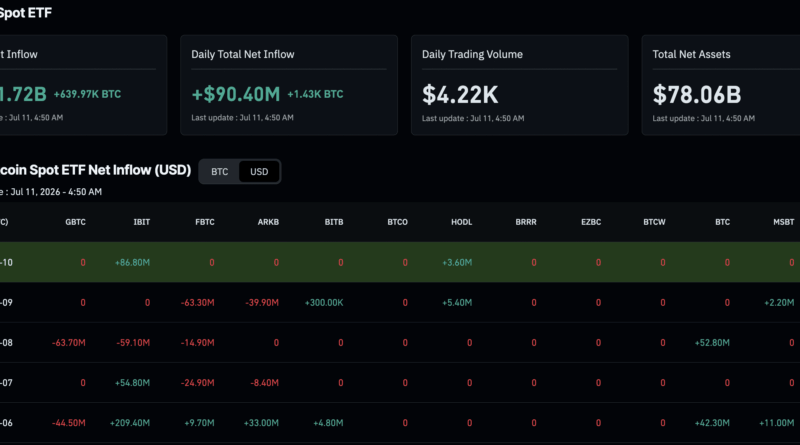Image resolution: width=800 pixels, height=445 pixels.
Task: Click the BITB column header
Action: (334, 222)
